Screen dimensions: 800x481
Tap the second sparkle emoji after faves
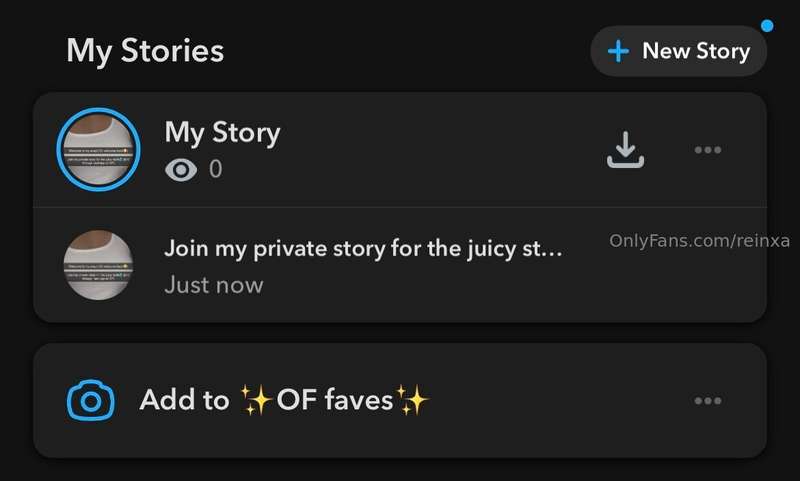[412, 400]
